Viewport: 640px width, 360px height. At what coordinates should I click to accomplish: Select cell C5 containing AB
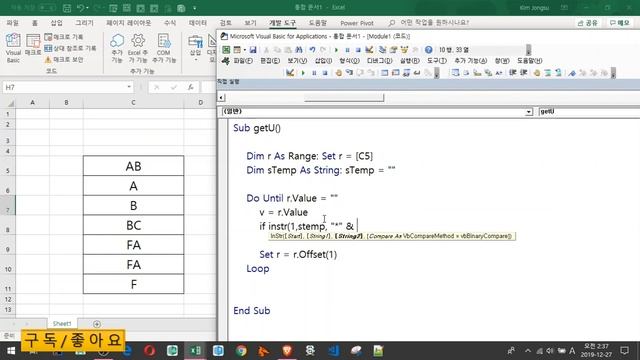click(133, 166)
